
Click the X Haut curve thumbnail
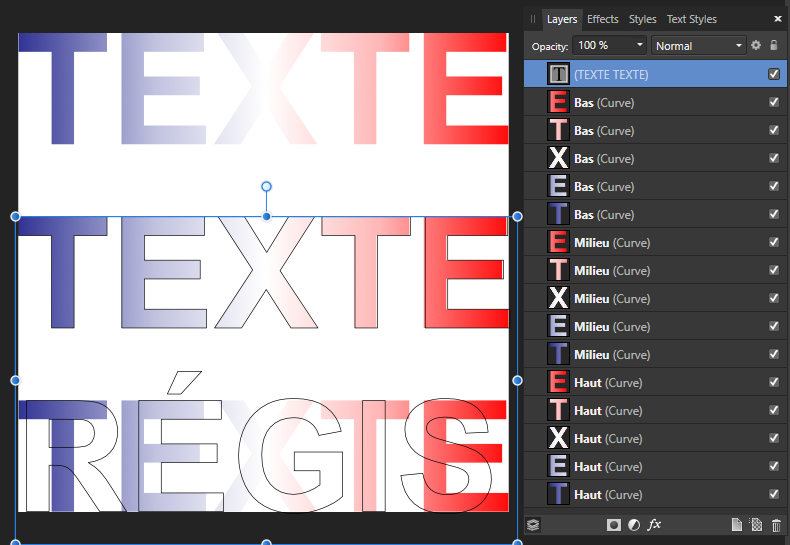coord(558,438)
